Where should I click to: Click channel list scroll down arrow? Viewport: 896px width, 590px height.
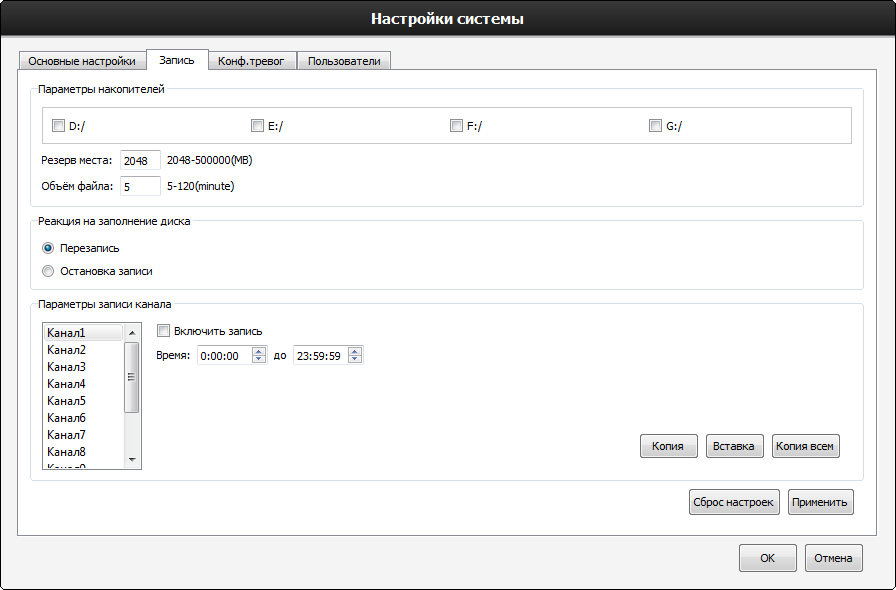(132, 460)
